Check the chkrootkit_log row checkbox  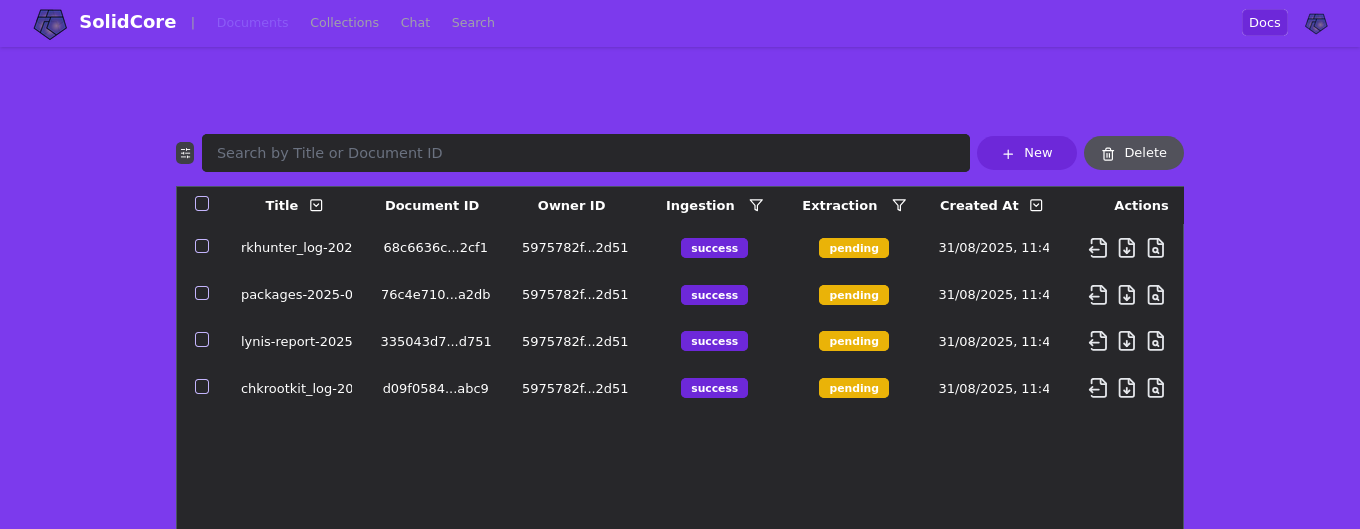pyautogui.click(x=202, y=386)
